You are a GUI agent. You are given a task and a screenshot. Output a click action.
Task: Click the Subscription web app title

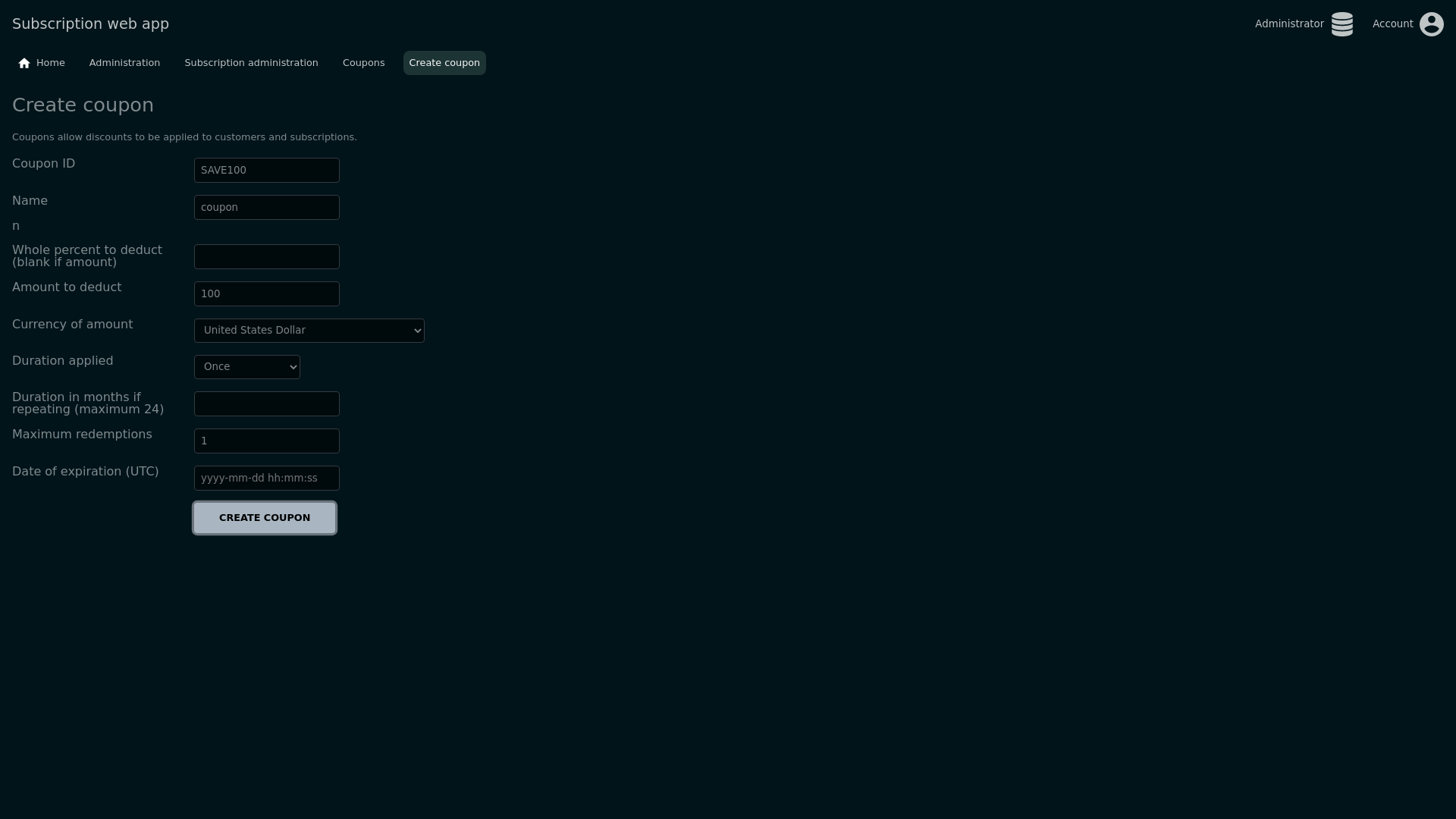point(90,24)
